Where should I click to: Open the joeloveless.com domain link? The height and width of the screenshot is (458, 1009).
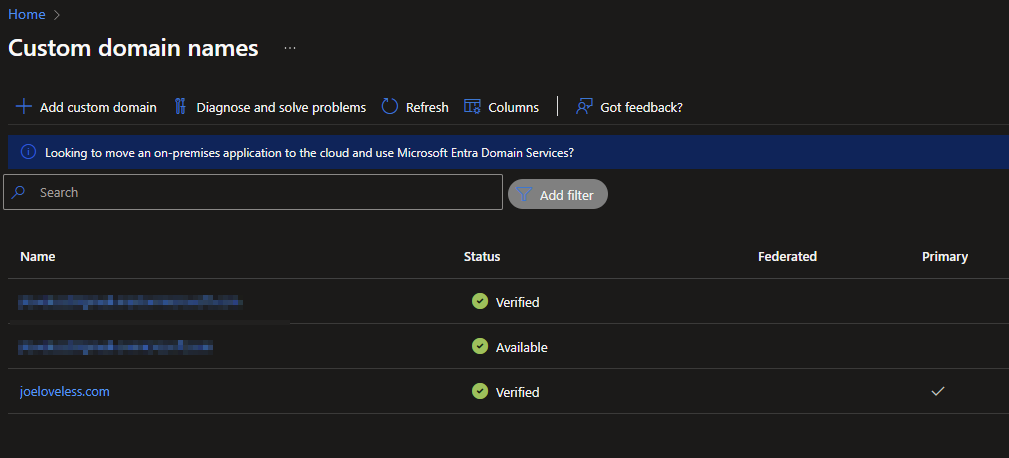[65, 392]
